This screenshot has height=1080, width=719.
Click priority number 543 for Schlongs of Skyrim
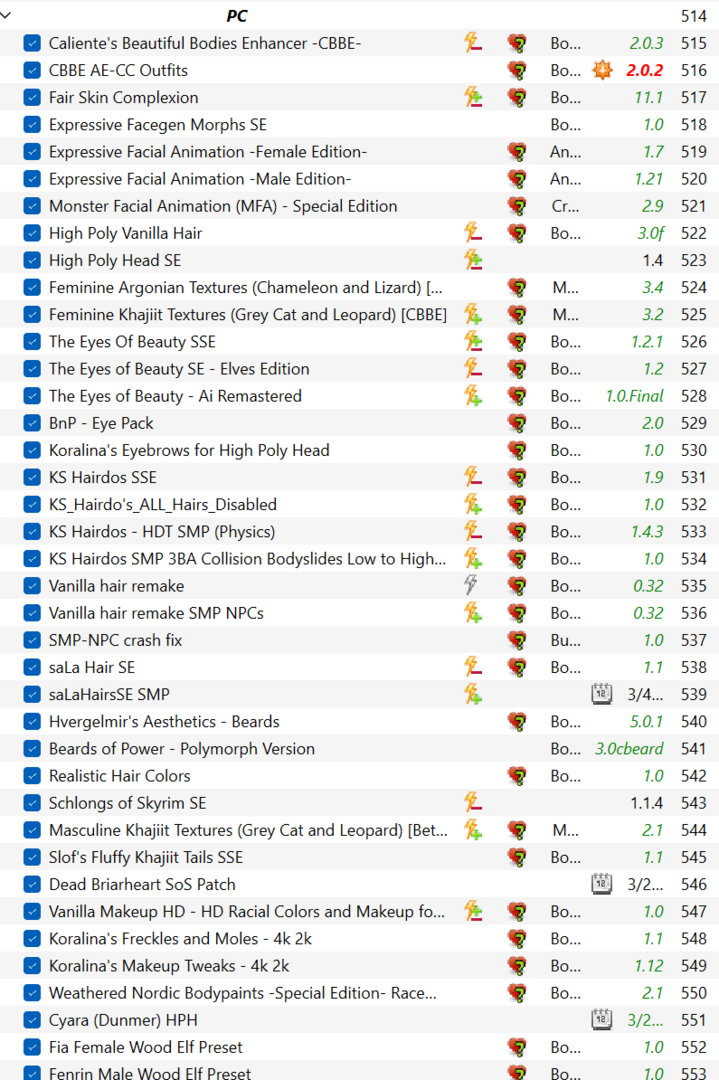coord(694,803)
